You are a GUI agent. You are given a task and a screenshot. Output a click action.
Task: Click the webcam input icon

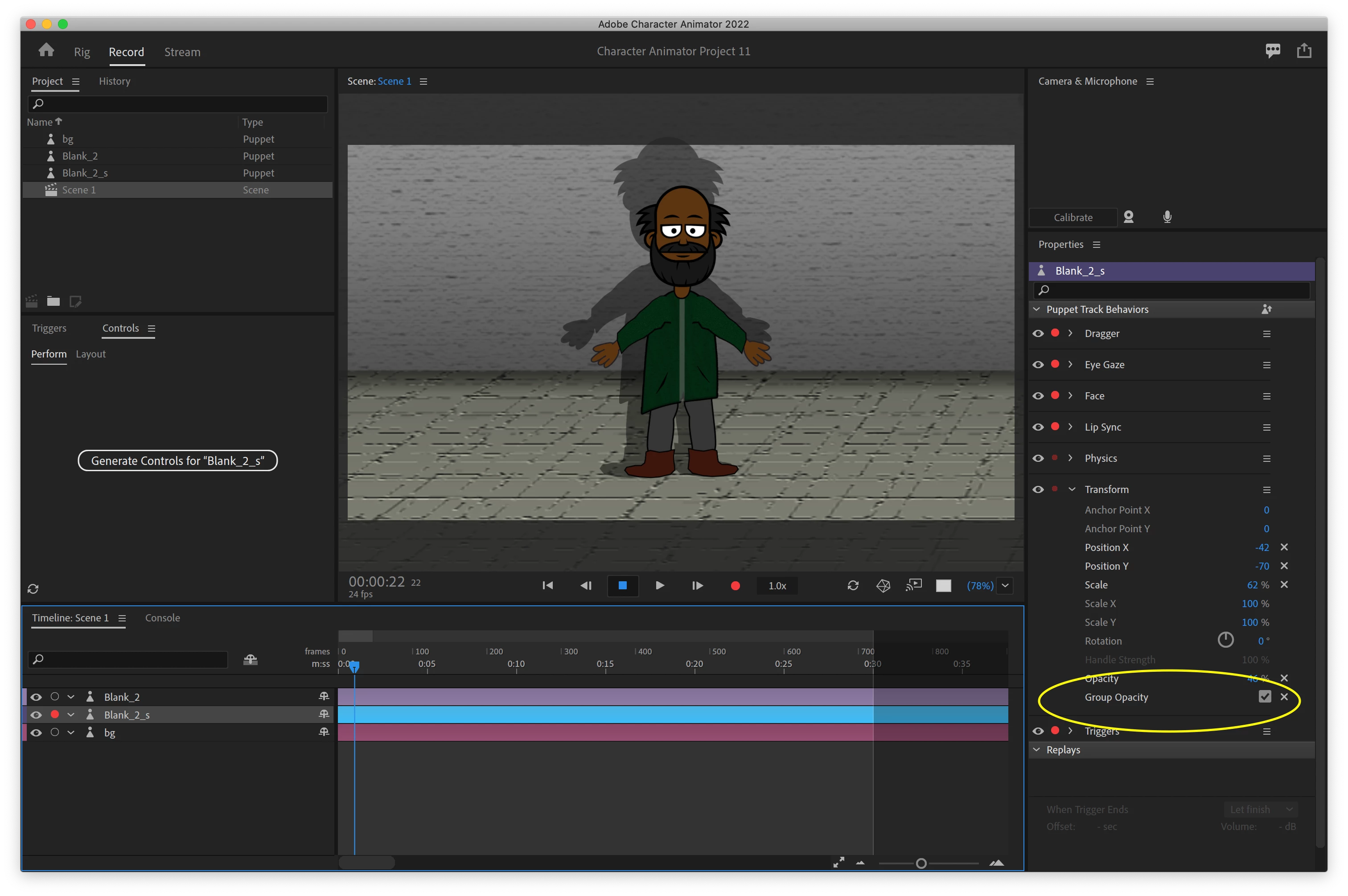1129,217
